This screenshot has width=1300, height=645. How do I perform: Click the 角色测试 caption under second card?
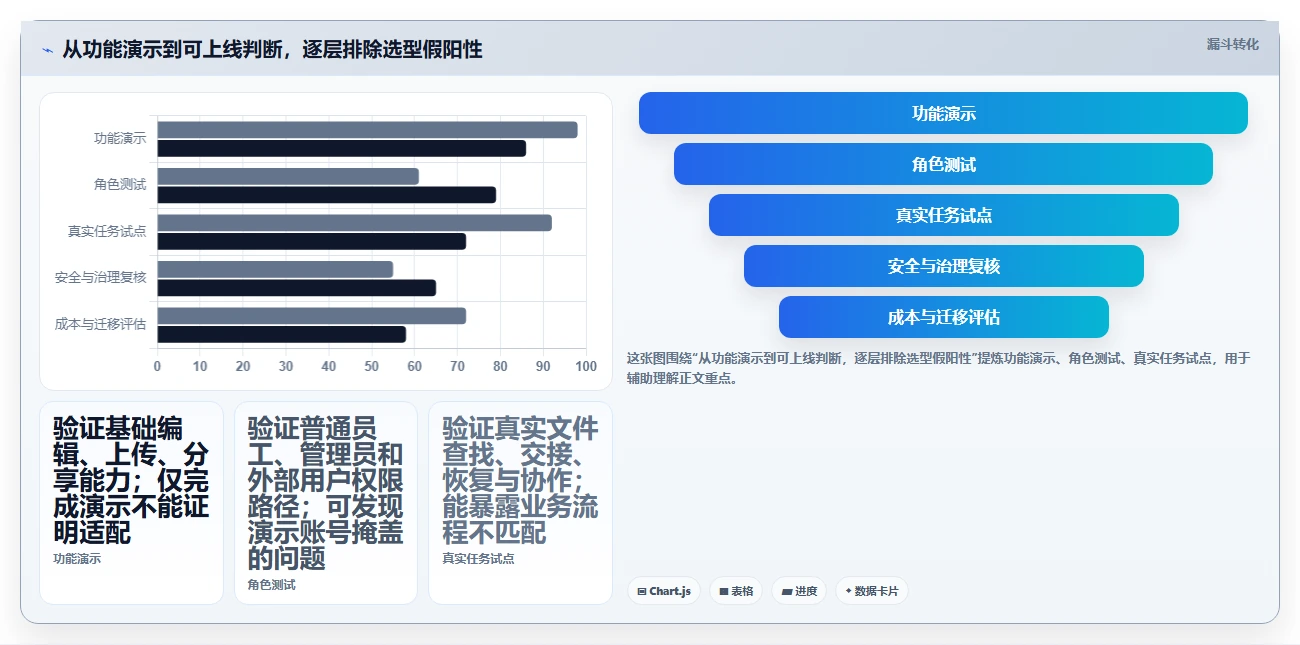tap(271, 585)
